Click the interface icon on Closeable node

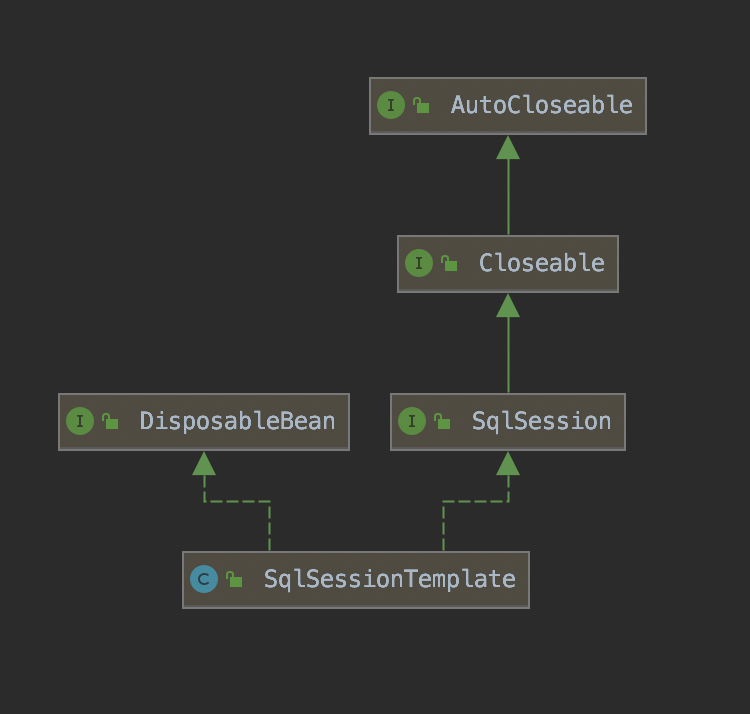tap(419, 263)
